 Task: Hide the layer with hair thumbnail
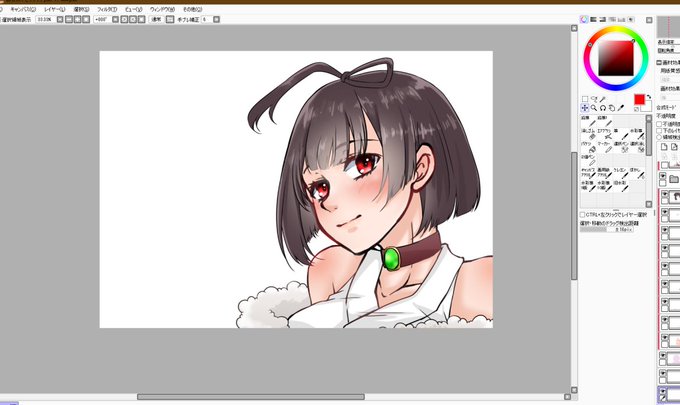pyautogui.click(x=665, y=194)
